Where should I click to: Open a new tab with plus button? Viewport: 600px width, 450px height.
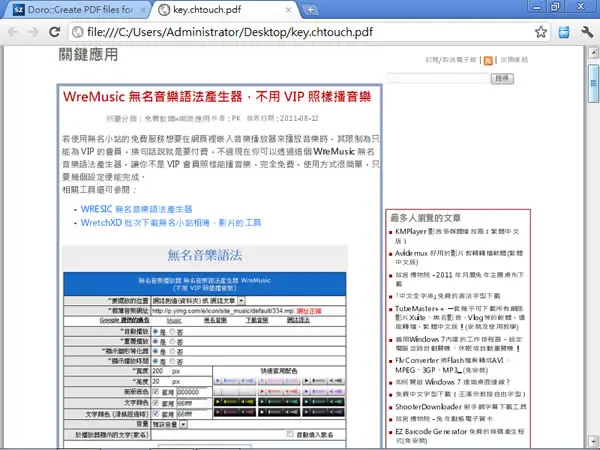click(x=310, y=10)
